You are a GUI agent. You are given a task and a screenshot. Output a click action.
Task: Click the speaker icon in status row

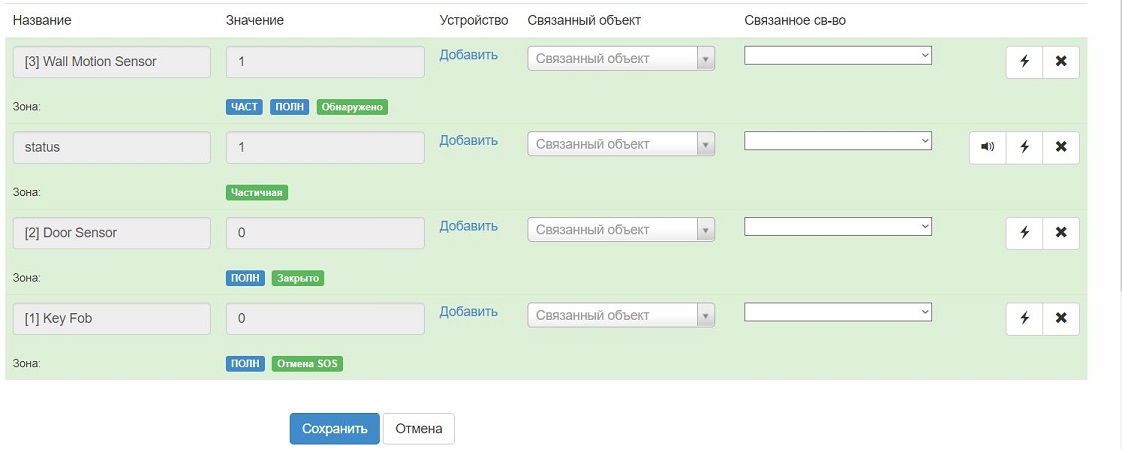(x=987, y=148)
